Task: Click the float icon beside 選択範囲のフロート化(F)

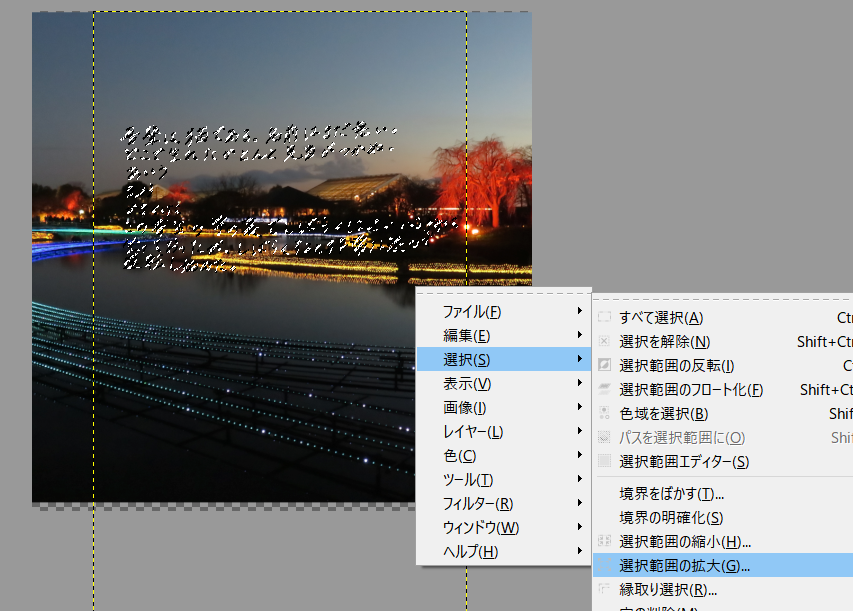Action: 604,389
